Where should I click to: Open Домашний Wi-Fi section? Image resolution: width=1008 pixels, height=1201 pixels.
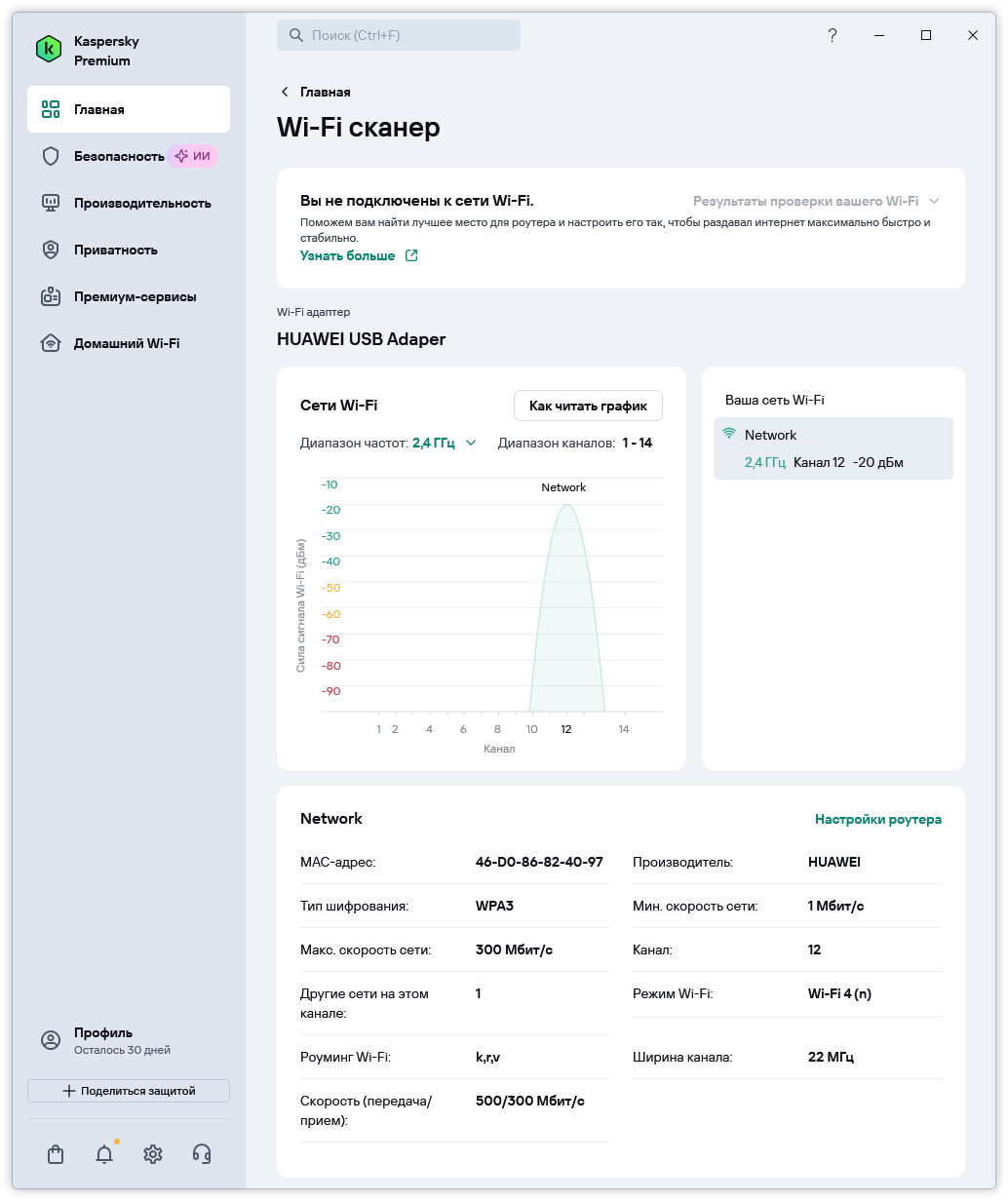tap(129, 343)
